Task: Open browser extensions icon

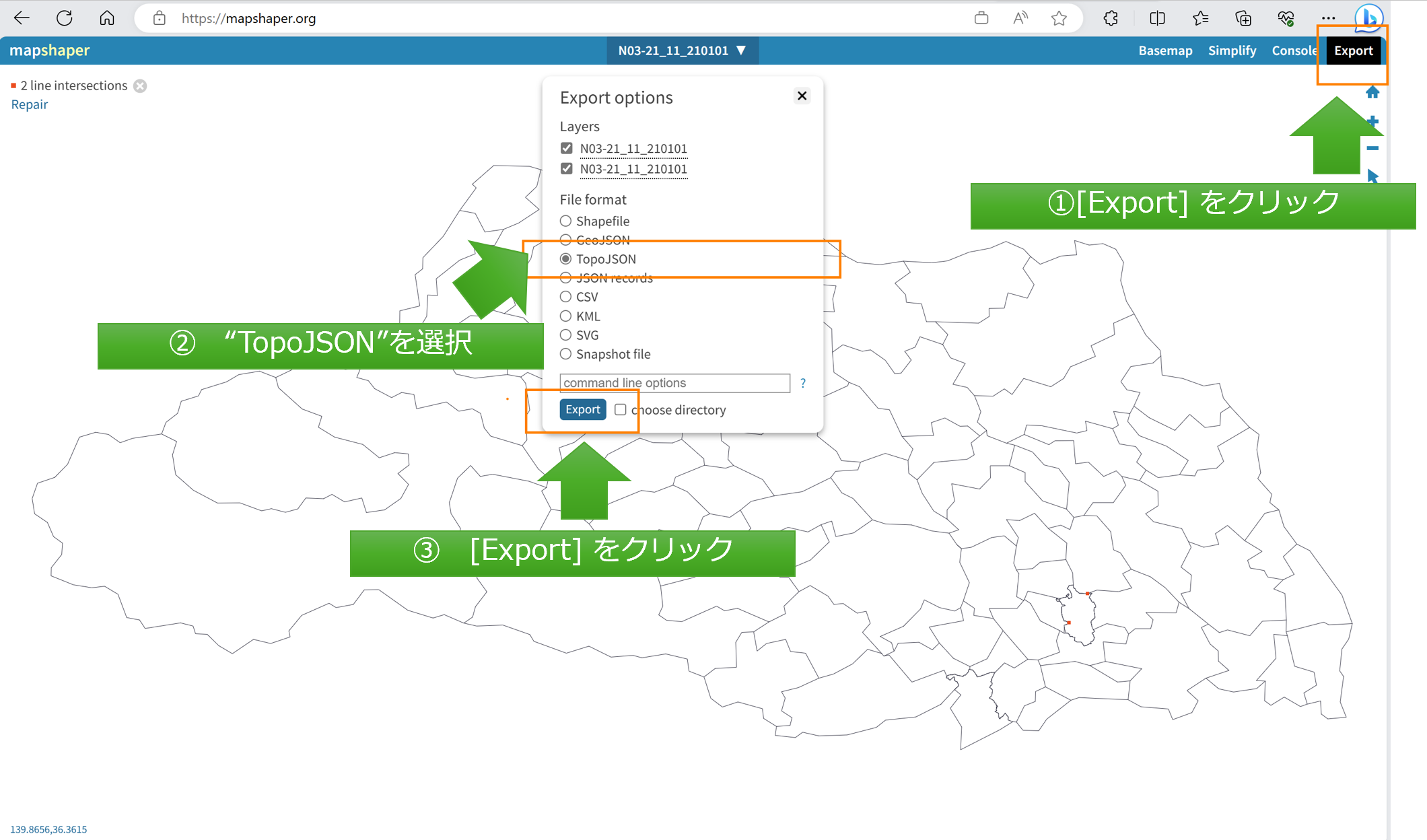Action: click(x=1111, y=18)
